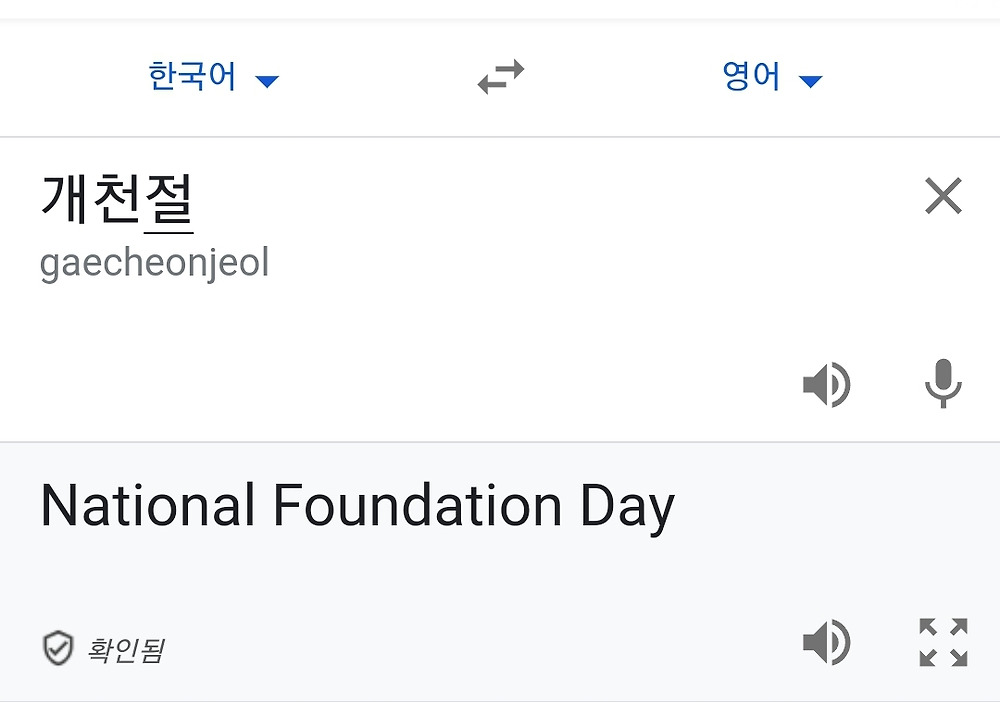Click the arrow beside 영어

[x=811, y=81]
